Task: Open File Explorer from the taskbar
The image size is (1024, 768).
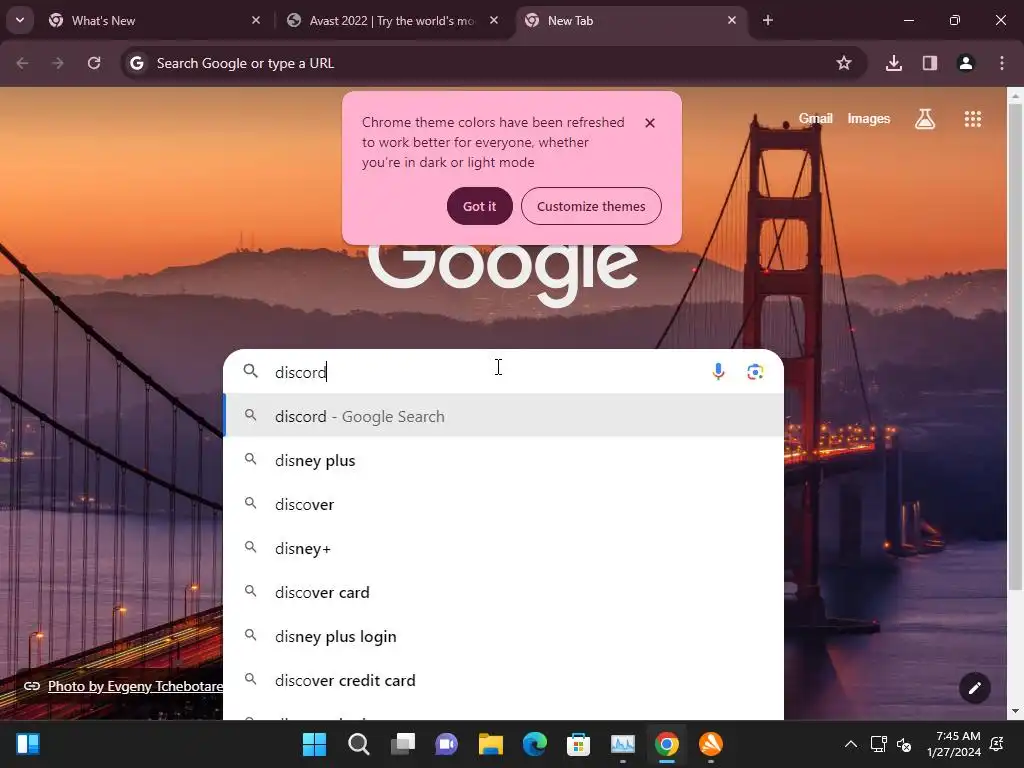Action: 490,744
